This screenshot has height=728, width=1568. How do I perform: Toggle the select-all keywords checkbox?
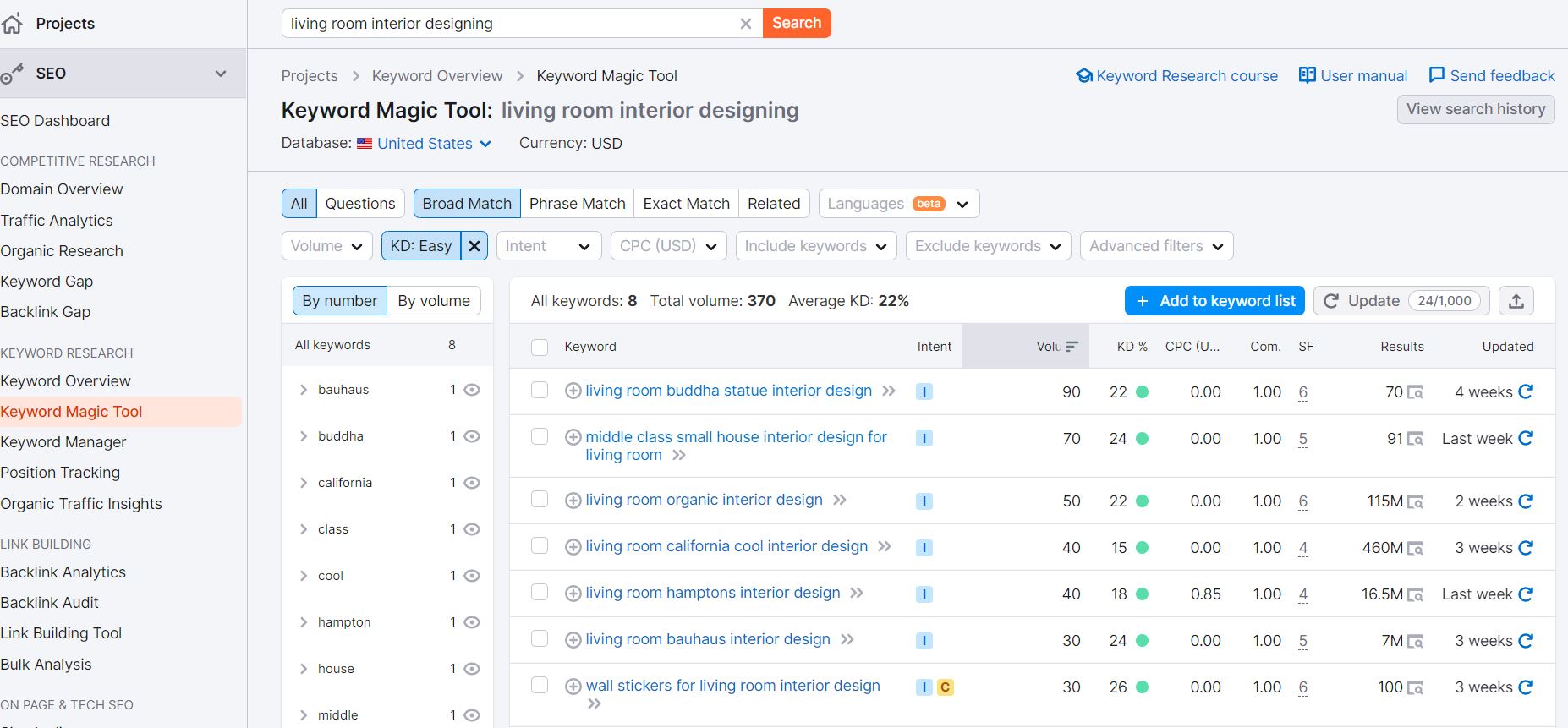[540, 347]
